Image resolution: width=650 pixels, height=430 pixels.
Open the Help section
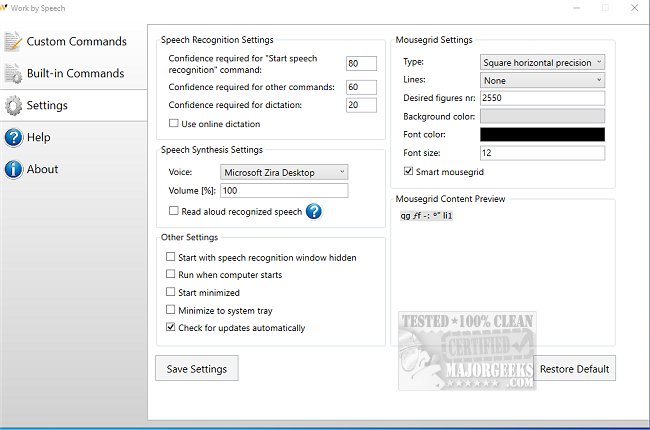(x=74, y=137)
